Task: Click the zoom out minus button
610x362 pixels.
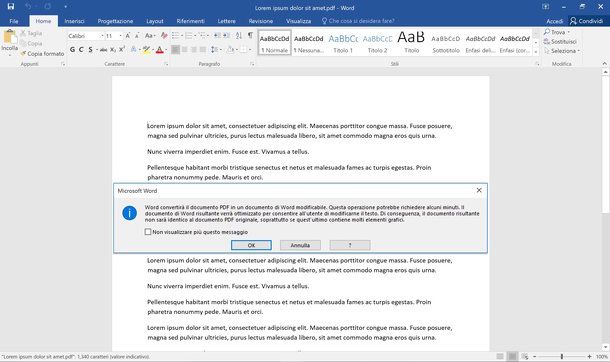Action: [535, 356]
